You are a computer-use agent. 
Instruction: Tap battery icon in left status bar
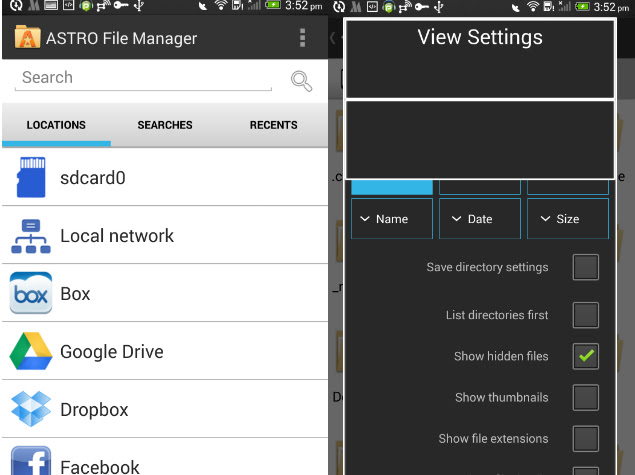point(273,5)
